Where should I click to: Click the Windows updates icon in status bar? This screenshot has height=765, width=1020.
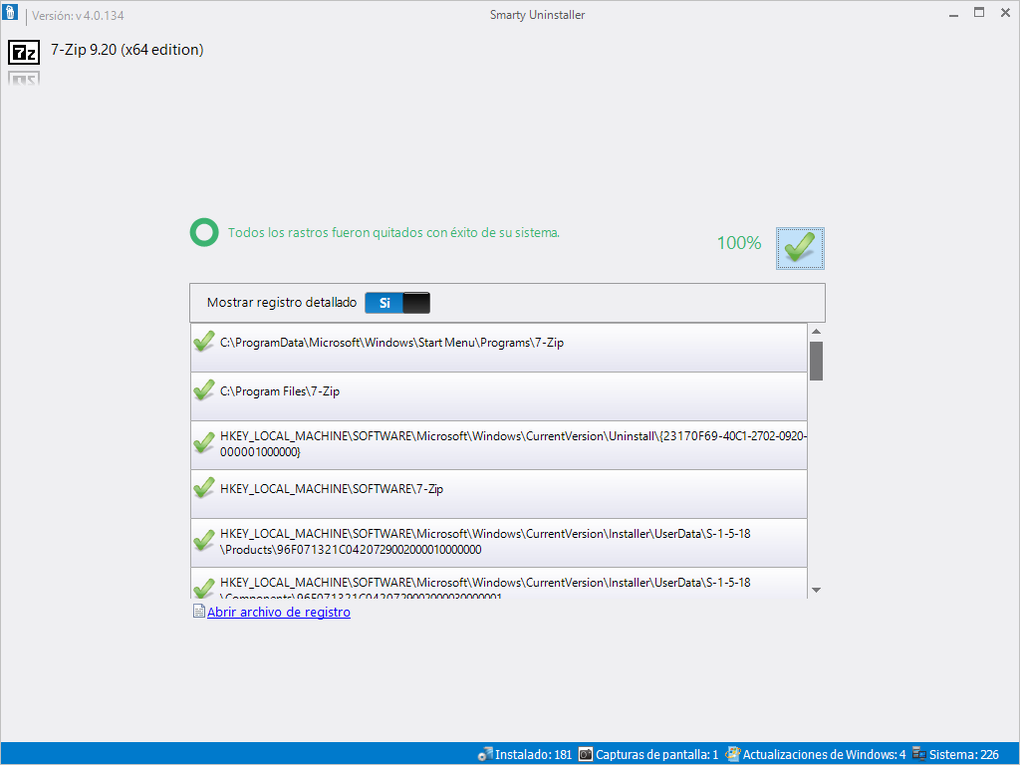(x=732, y=754)
